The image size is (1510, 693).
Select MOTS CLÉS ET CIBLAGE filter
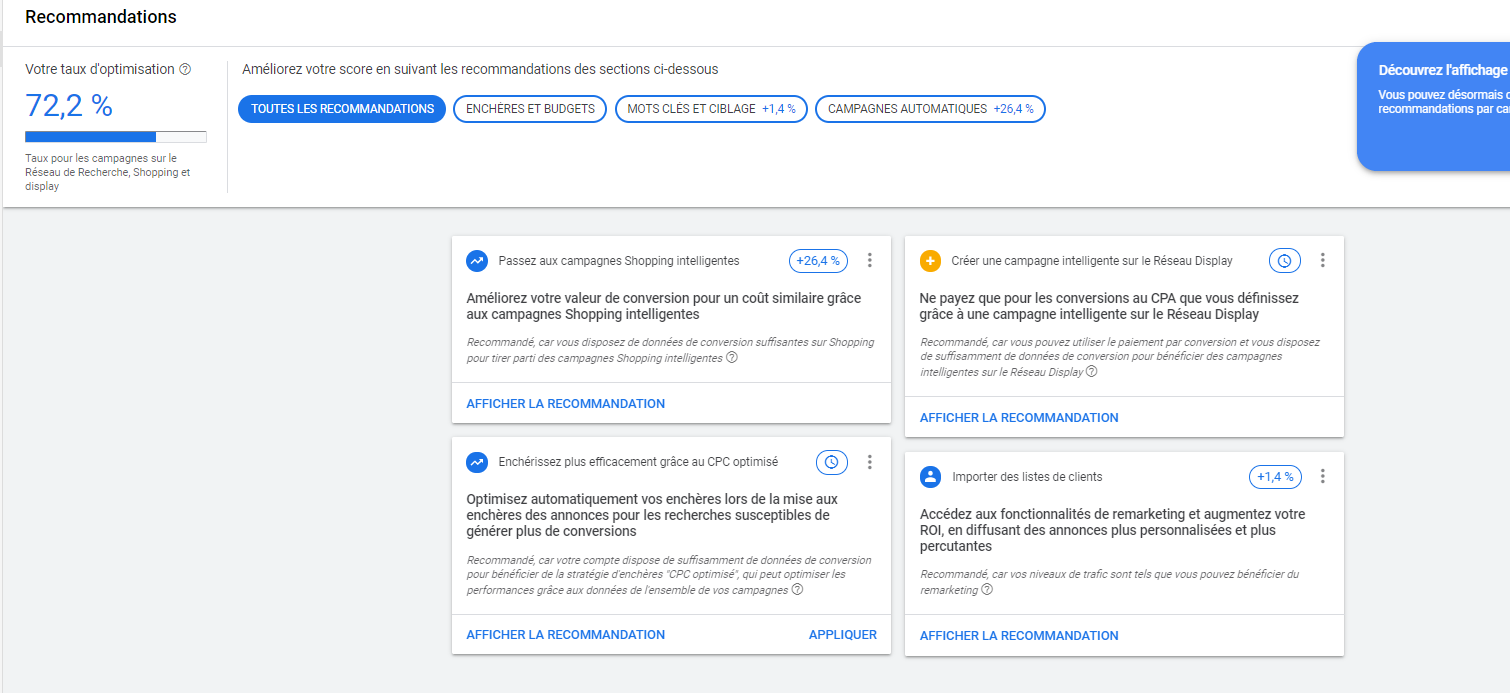(x=711, y=109)
